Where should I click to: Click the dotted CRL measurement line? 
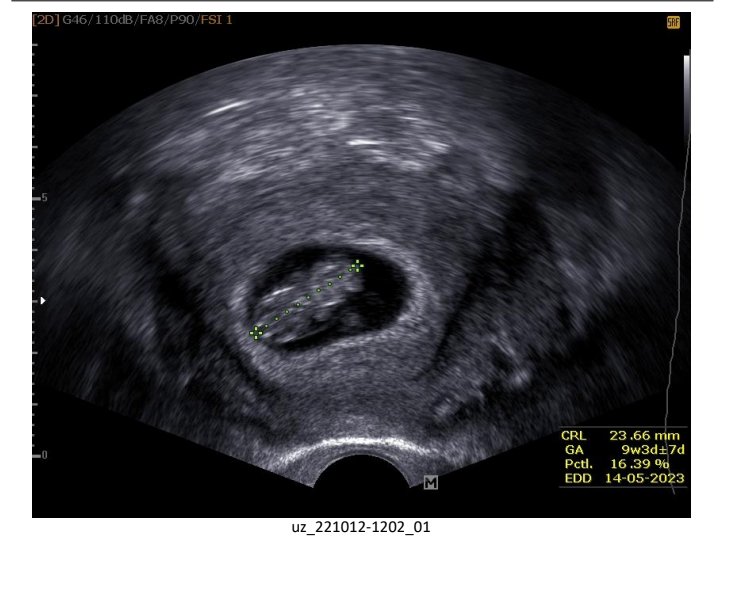306,299
